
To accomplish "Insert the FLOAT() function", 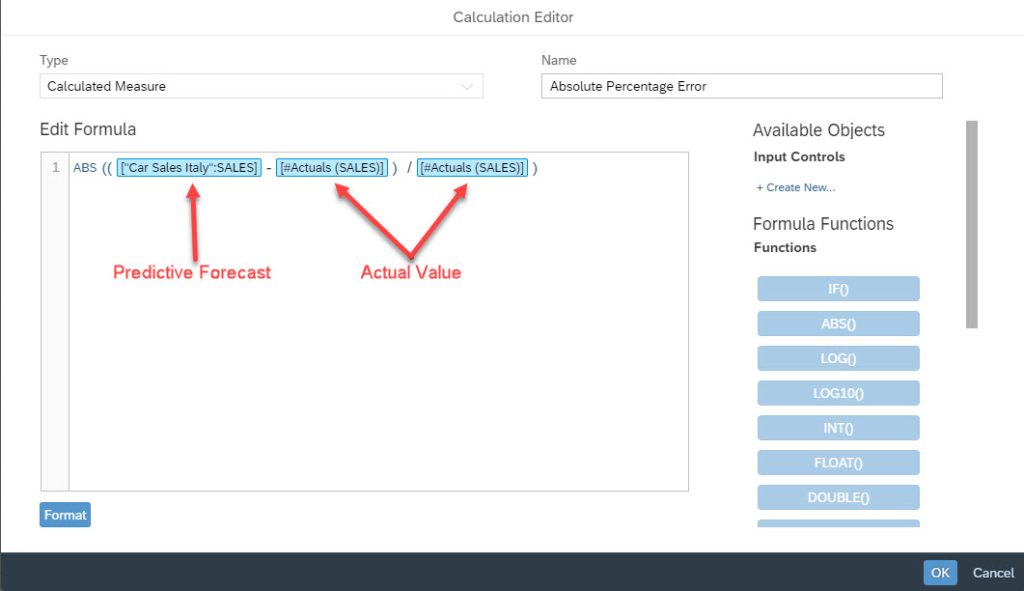I will [x=839, y=462].
